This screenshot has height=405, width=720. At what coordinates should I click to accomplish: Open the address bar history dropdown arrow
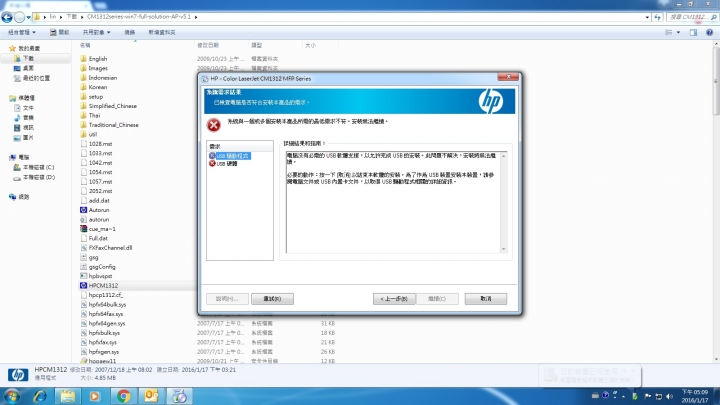click(647, 17)
